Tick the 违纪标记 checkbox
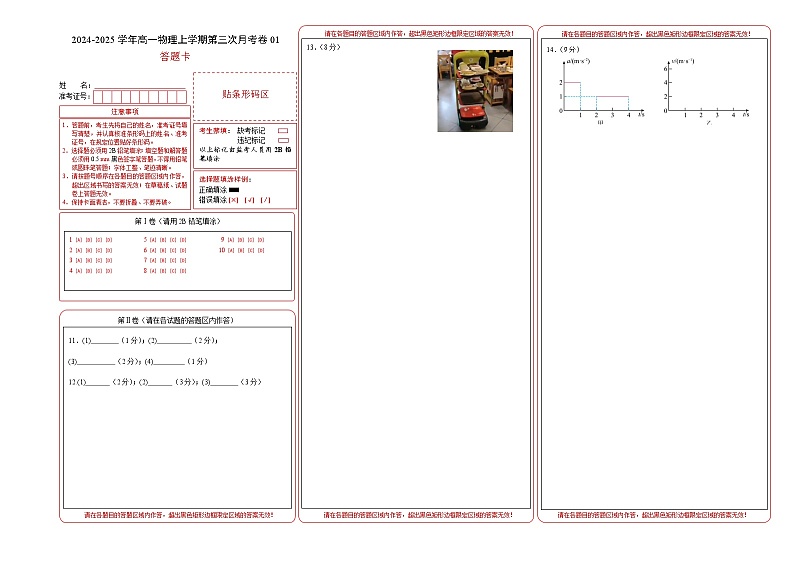This screenshot has width=794, height=562. [283, 140]
